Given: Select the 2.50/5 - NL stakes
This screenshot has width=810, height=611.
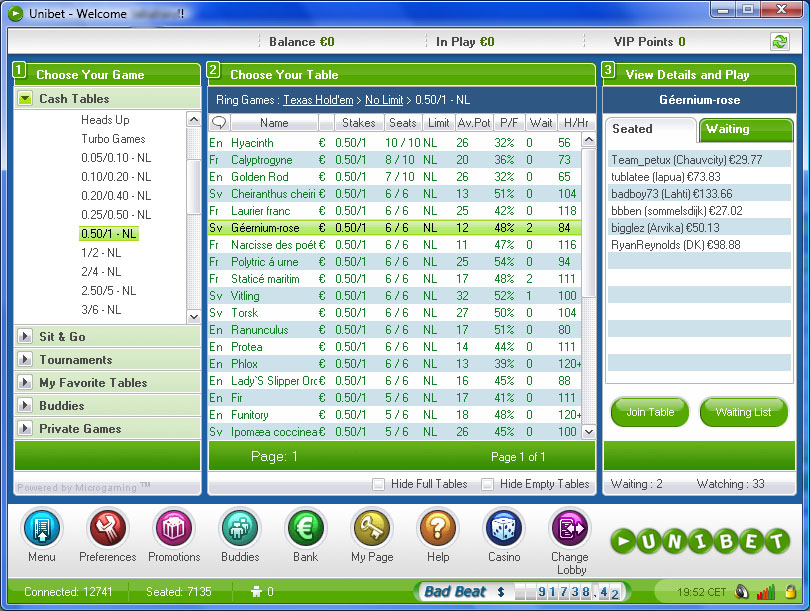Looking at the screenshot, I should point(109,291).
